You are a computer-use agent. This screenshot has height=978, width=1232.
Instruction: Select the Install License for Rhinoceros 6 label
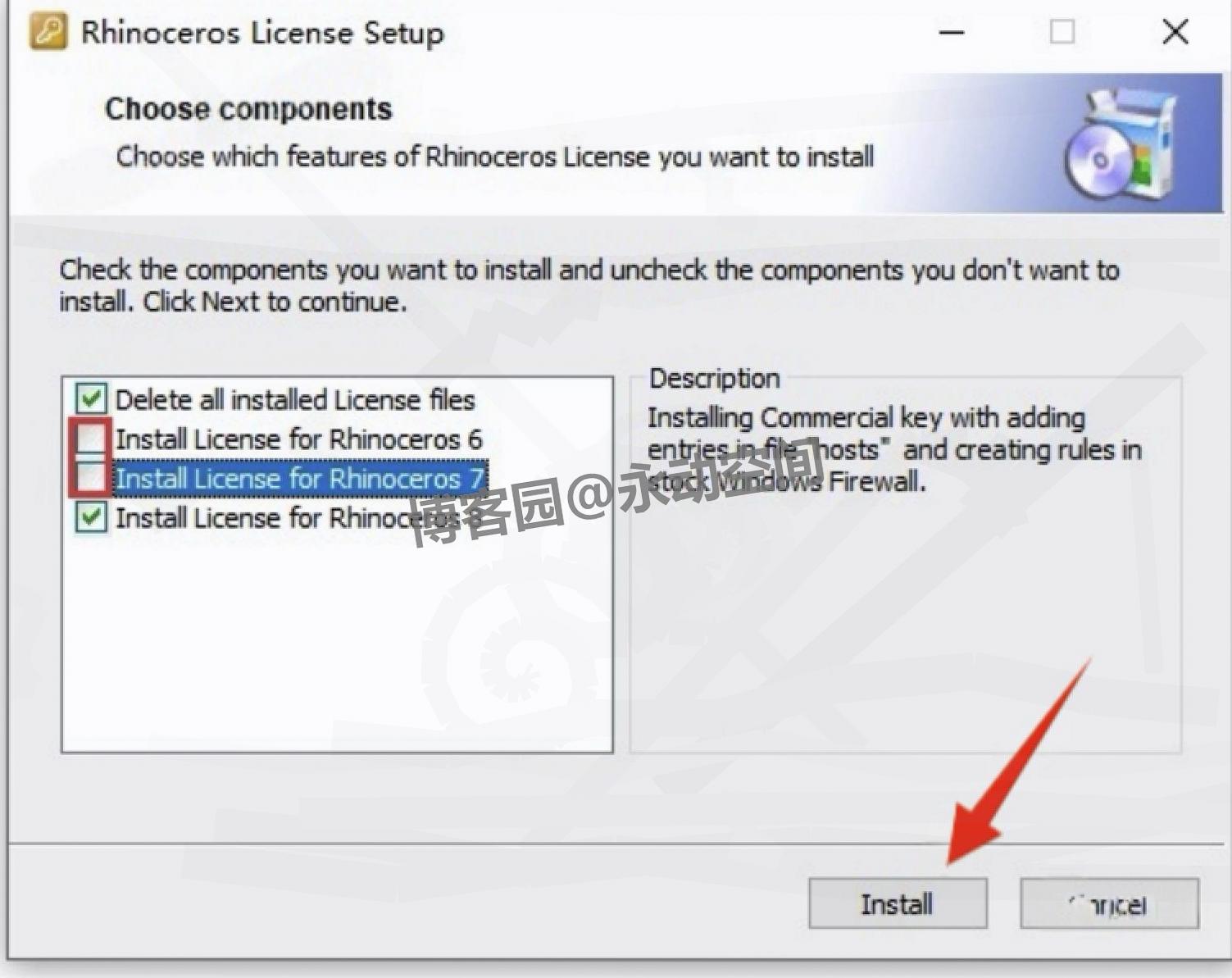coord(298,439)
